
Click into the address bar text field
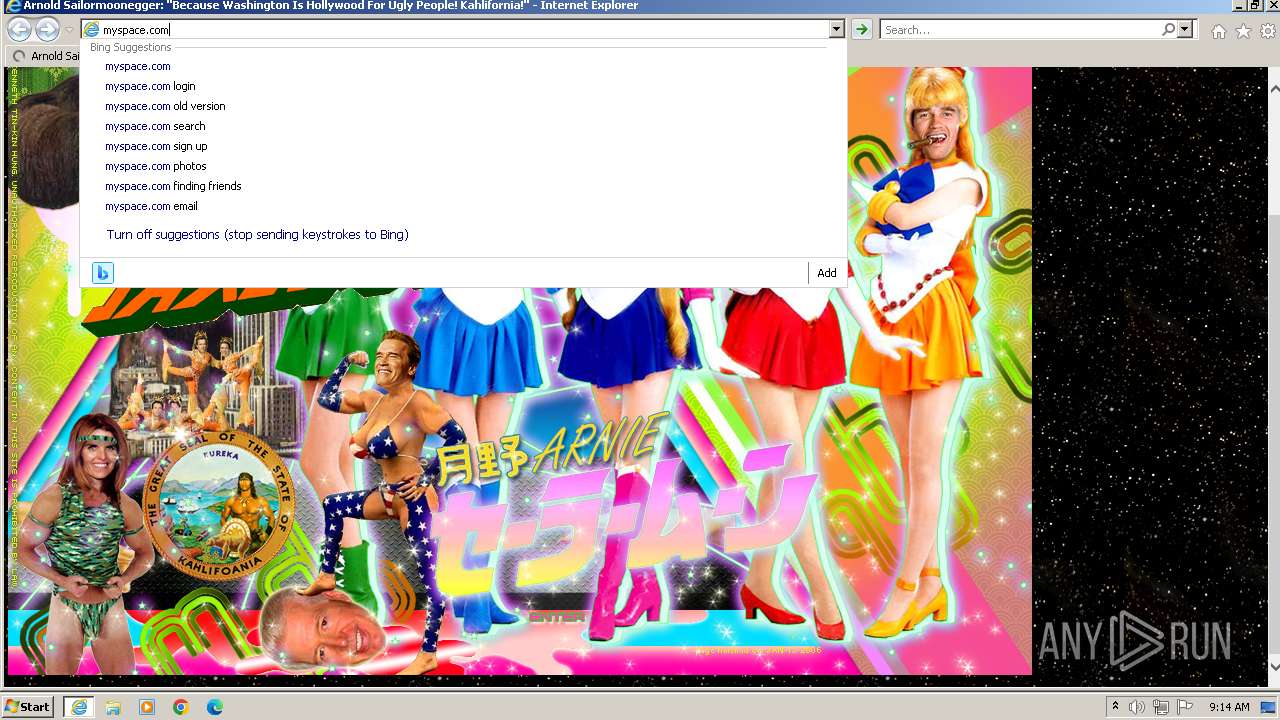click(464, 30)
